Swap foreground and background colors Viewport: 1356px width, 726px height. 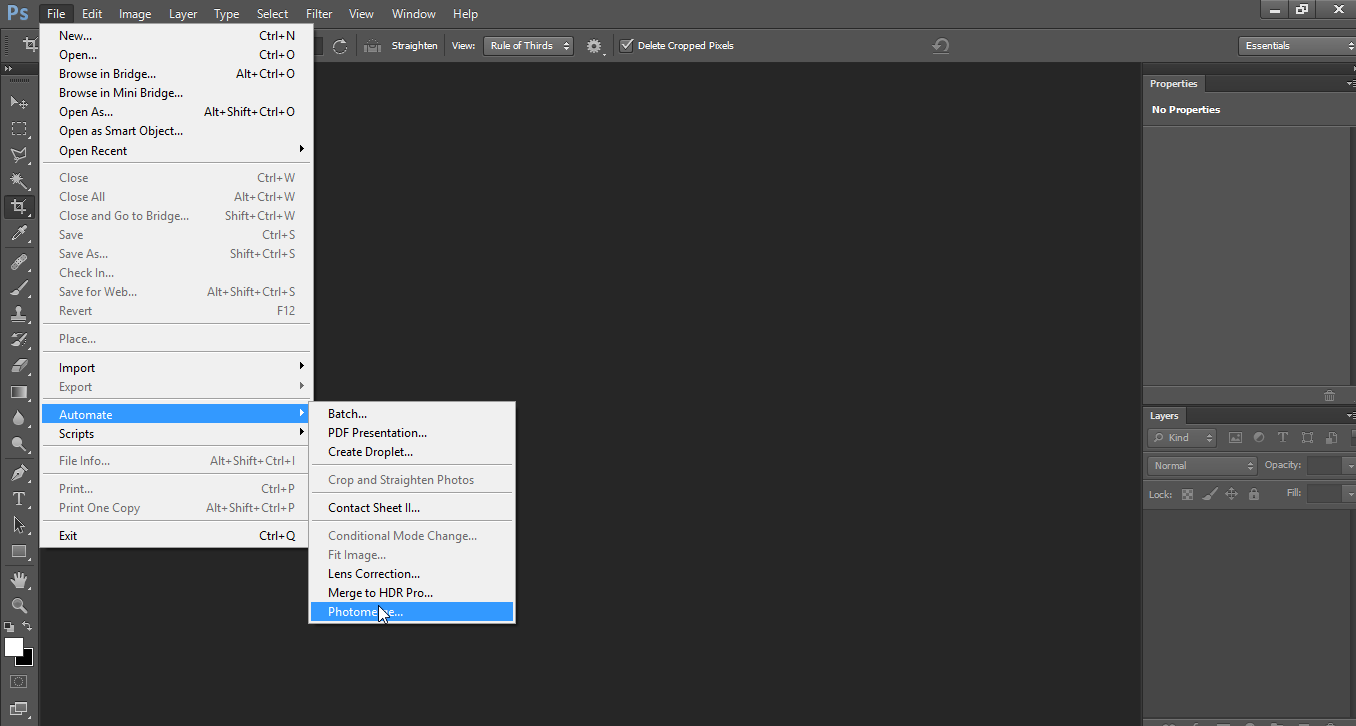point(27,627)
